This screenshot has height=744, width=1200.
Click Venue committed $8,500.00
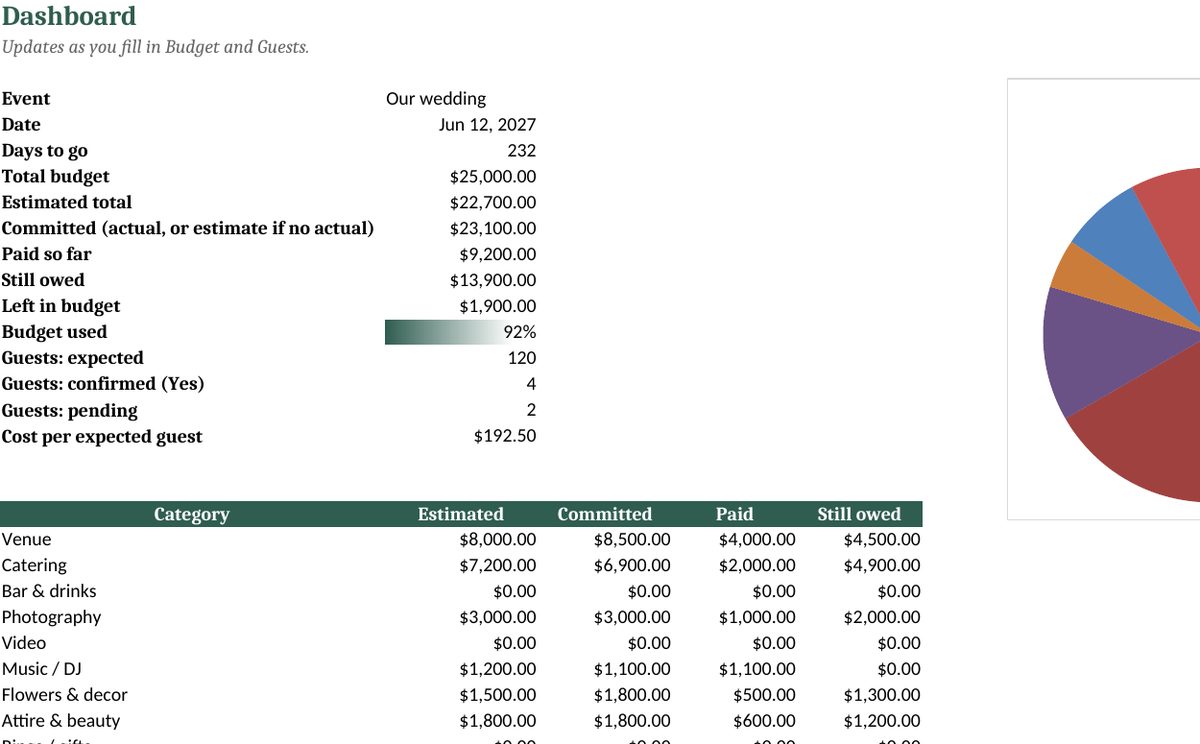[632, 540]
